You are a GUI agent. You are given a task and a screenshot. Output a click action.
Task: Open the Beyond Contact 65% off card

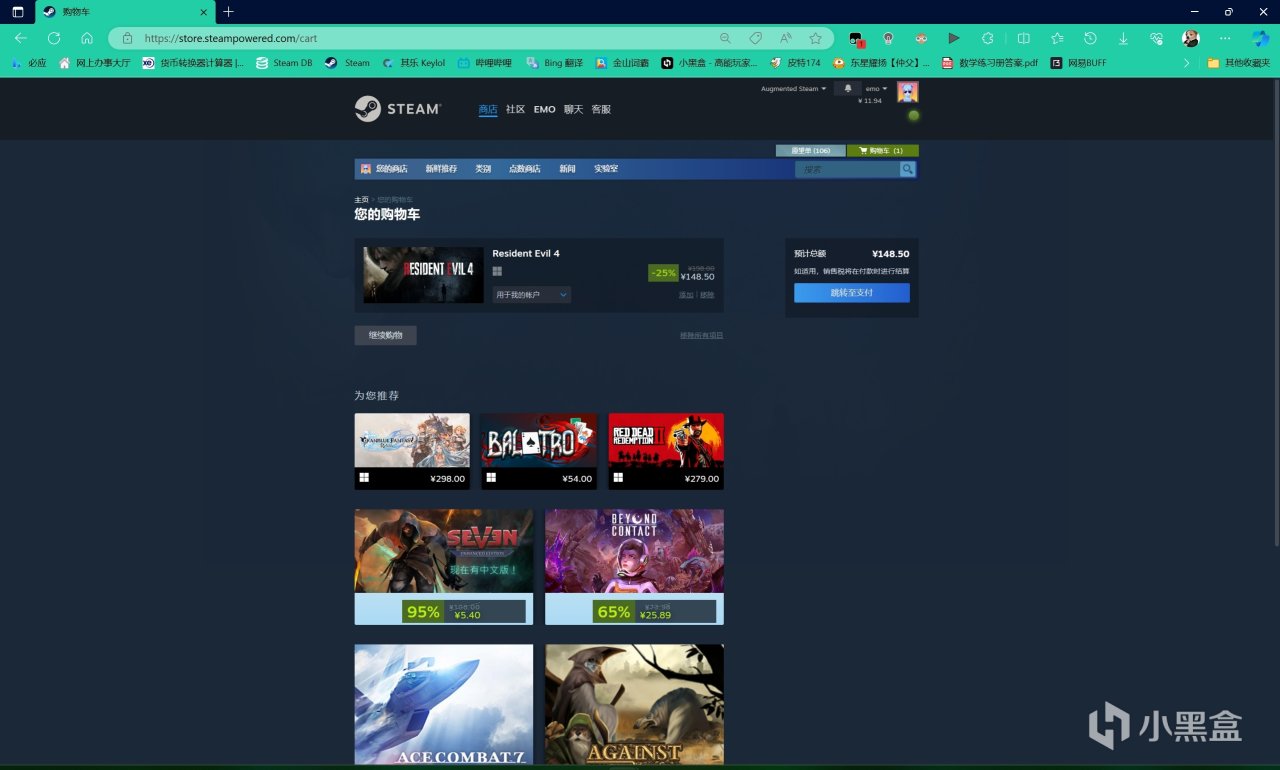point(634,567)
